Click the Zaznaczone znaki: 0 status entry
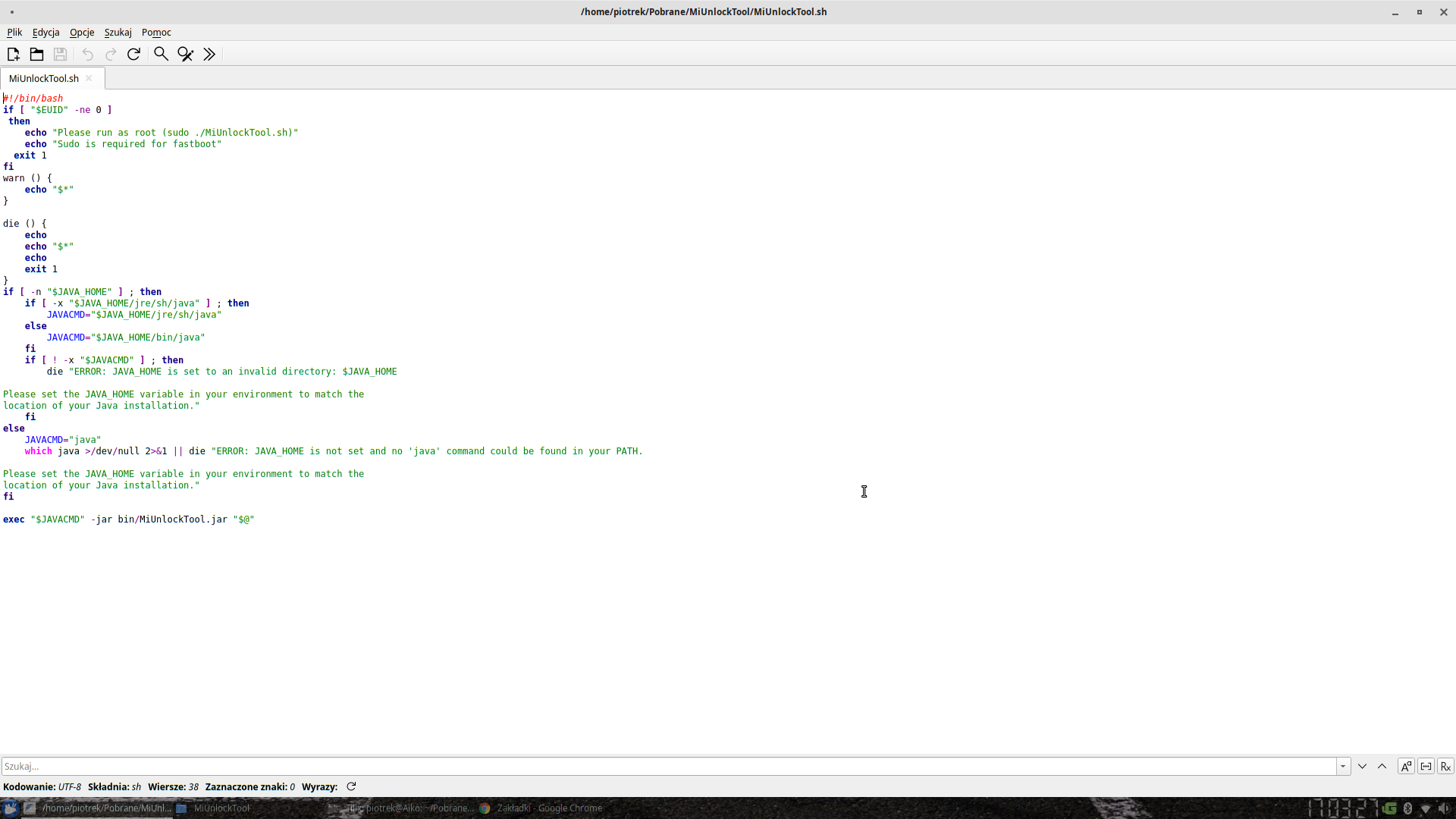 click(250, 786)
